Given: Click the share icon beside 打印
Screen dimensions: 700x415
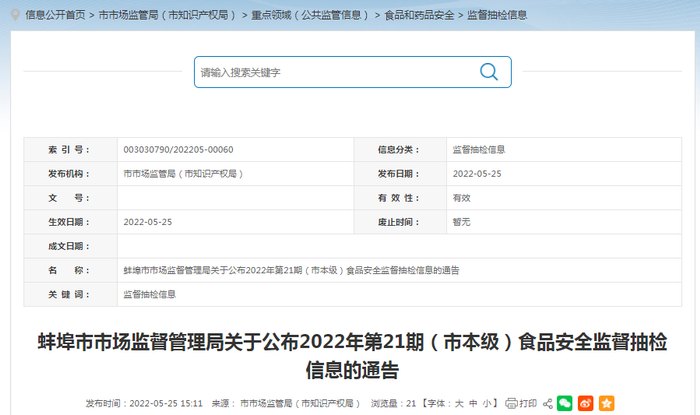Looking at the screenshot, I should (x=548, y=403).
